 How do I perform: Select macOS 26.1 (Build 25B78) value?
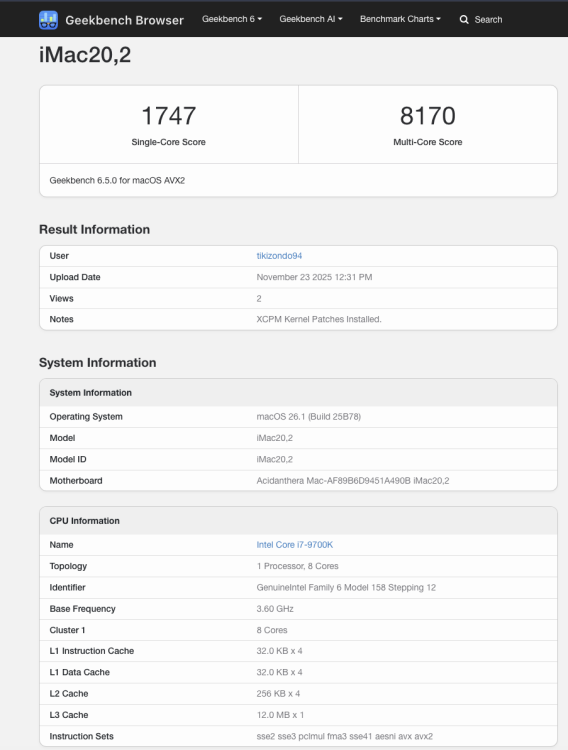click(x=309, y=417)
